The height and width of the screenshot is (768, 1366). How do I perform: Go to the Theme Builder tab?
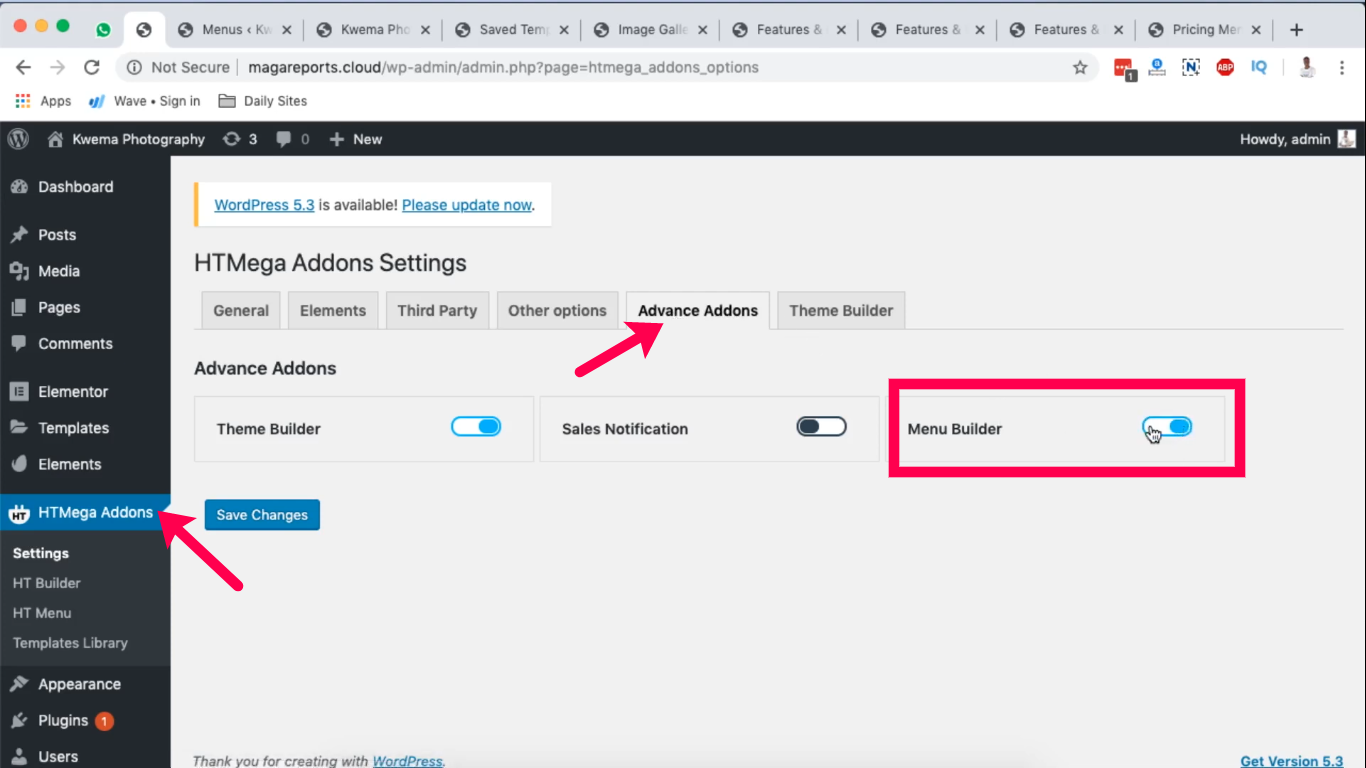pyautogui.click(x=841, y=310)
